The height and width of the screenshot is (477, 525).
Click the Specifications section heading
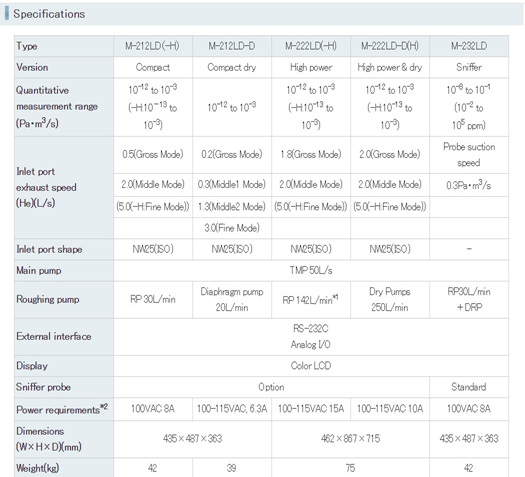coord(49,14)
